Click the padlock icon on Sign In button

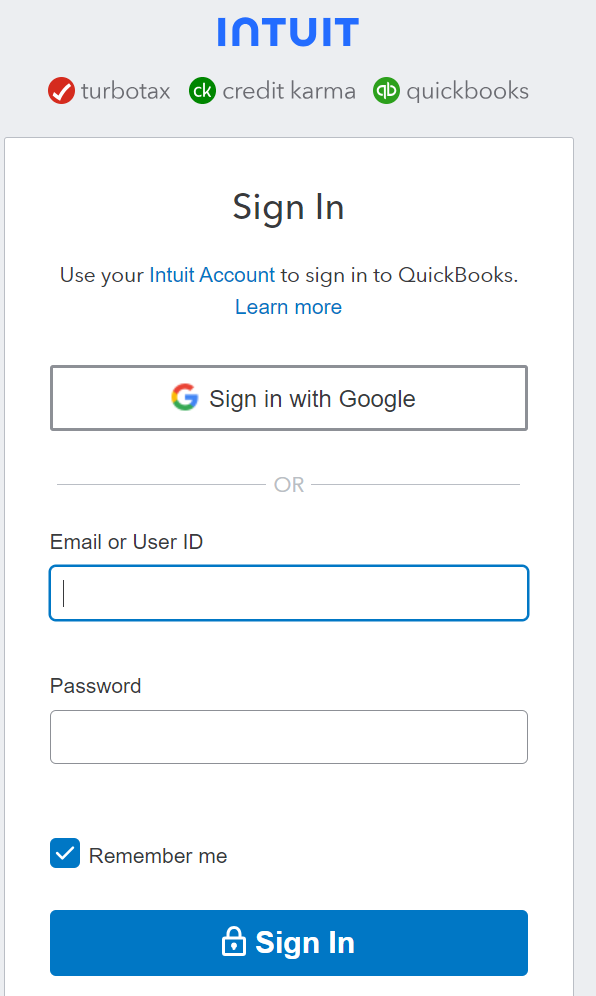click(x=234, y=942)
